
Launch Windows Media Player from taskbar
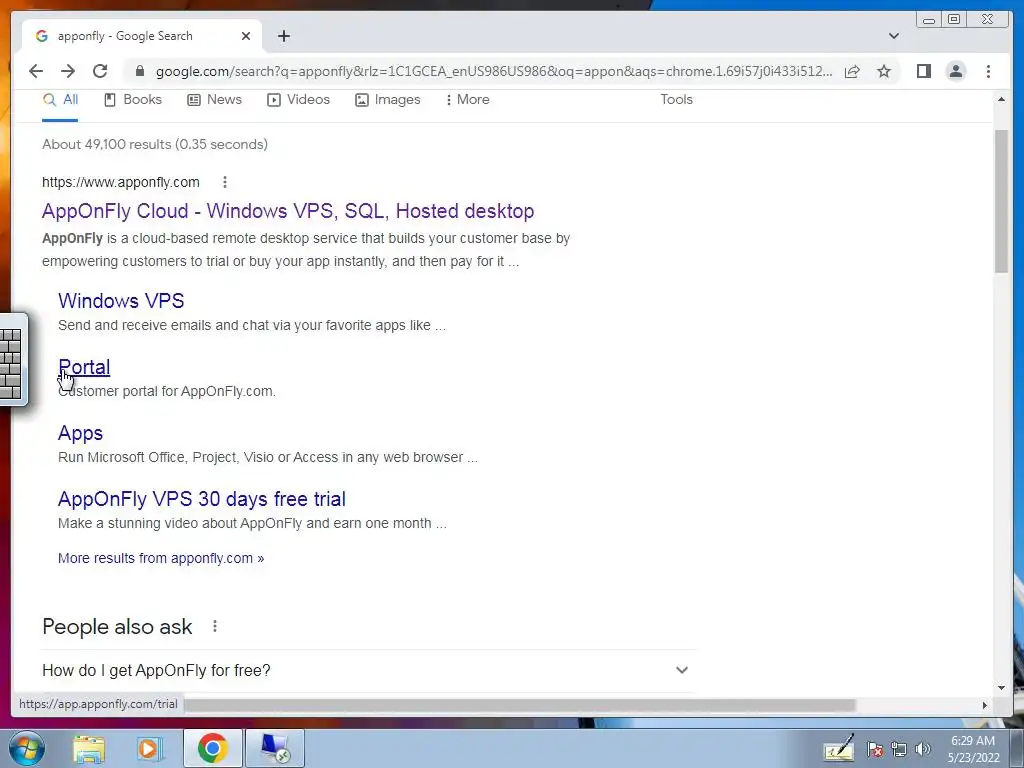tap(148, 749)
